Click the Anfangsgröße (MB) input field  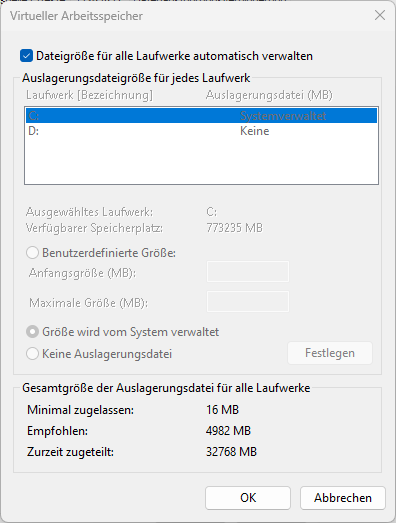248,272
